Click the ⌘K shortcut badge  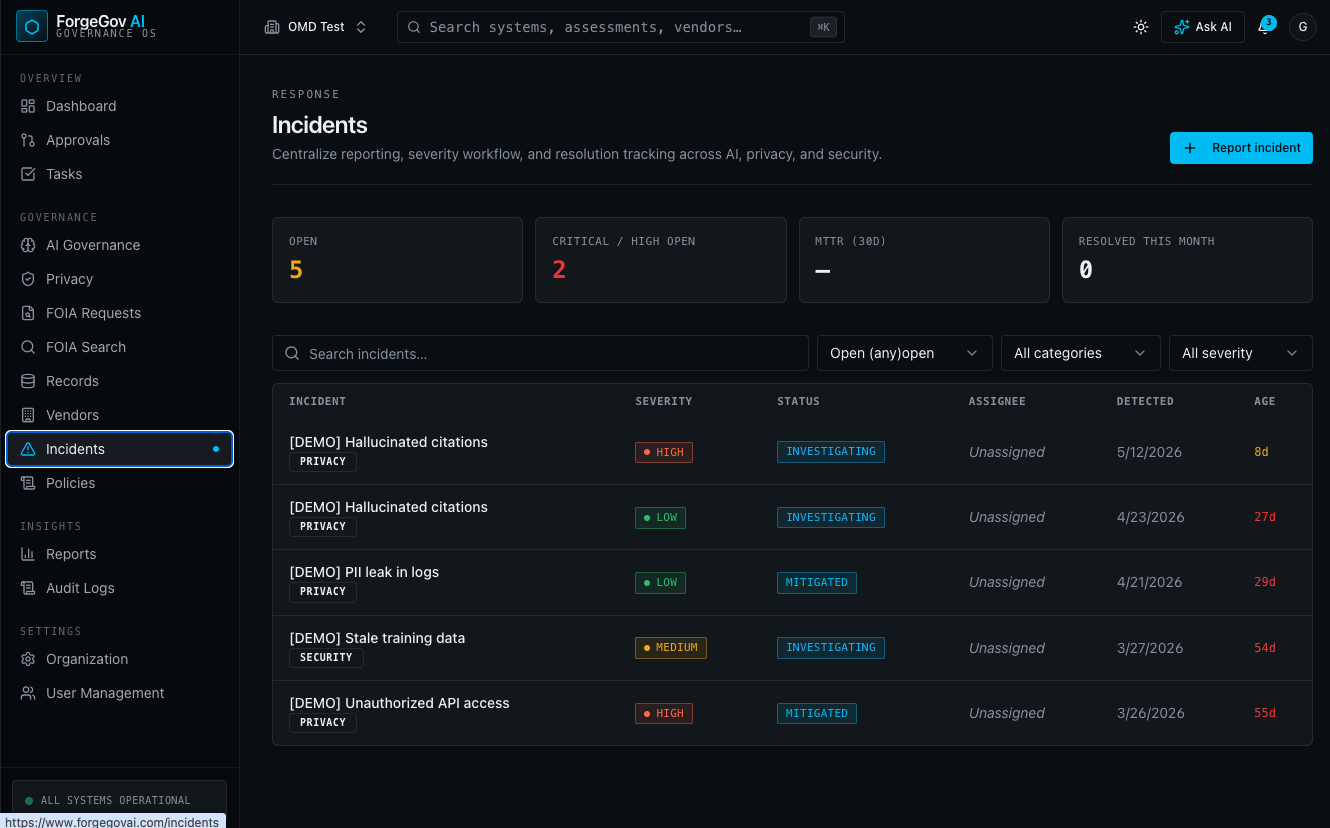coord(823,27)
